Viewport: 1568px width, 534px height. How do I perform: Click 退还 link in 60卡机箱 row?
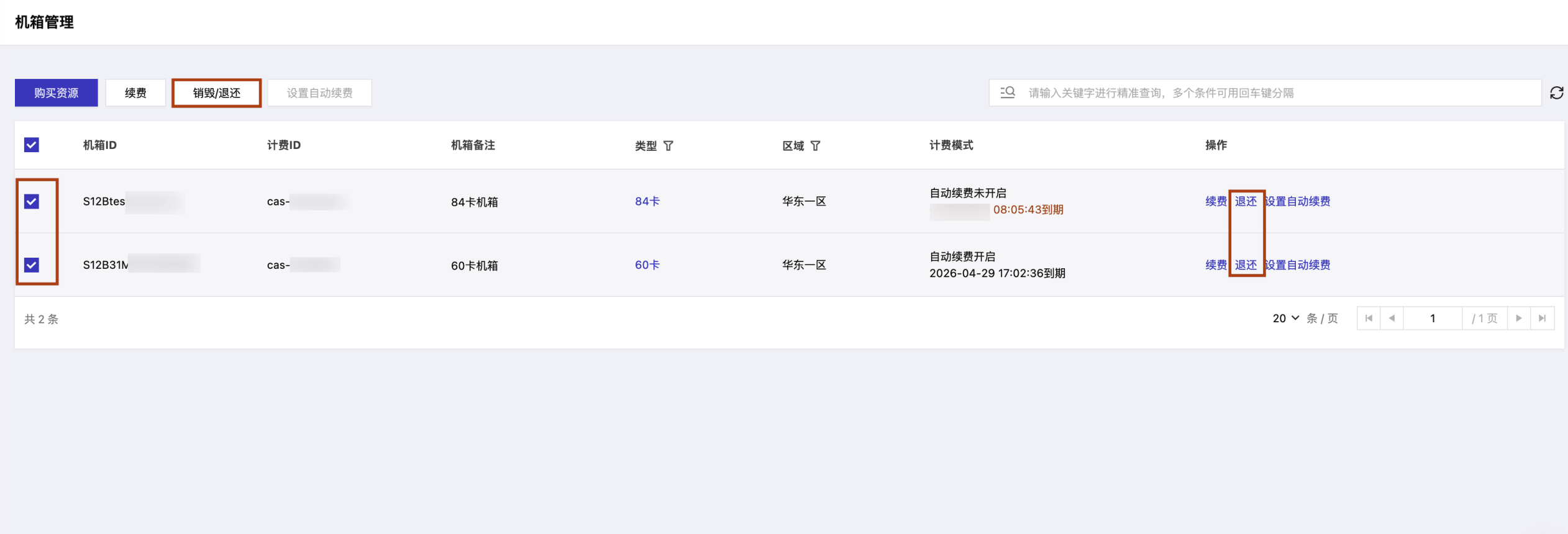pos(1246,265)
